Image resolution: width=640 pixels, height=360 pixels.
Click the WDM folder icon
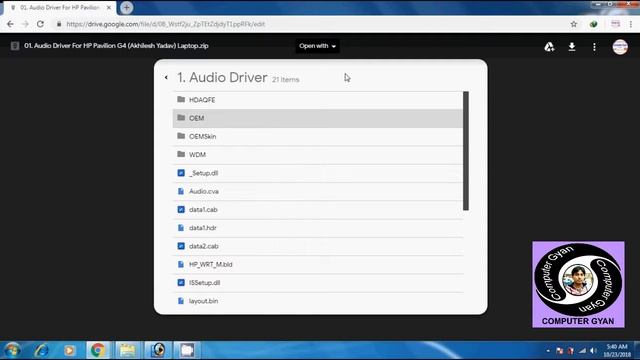(181, 154)
